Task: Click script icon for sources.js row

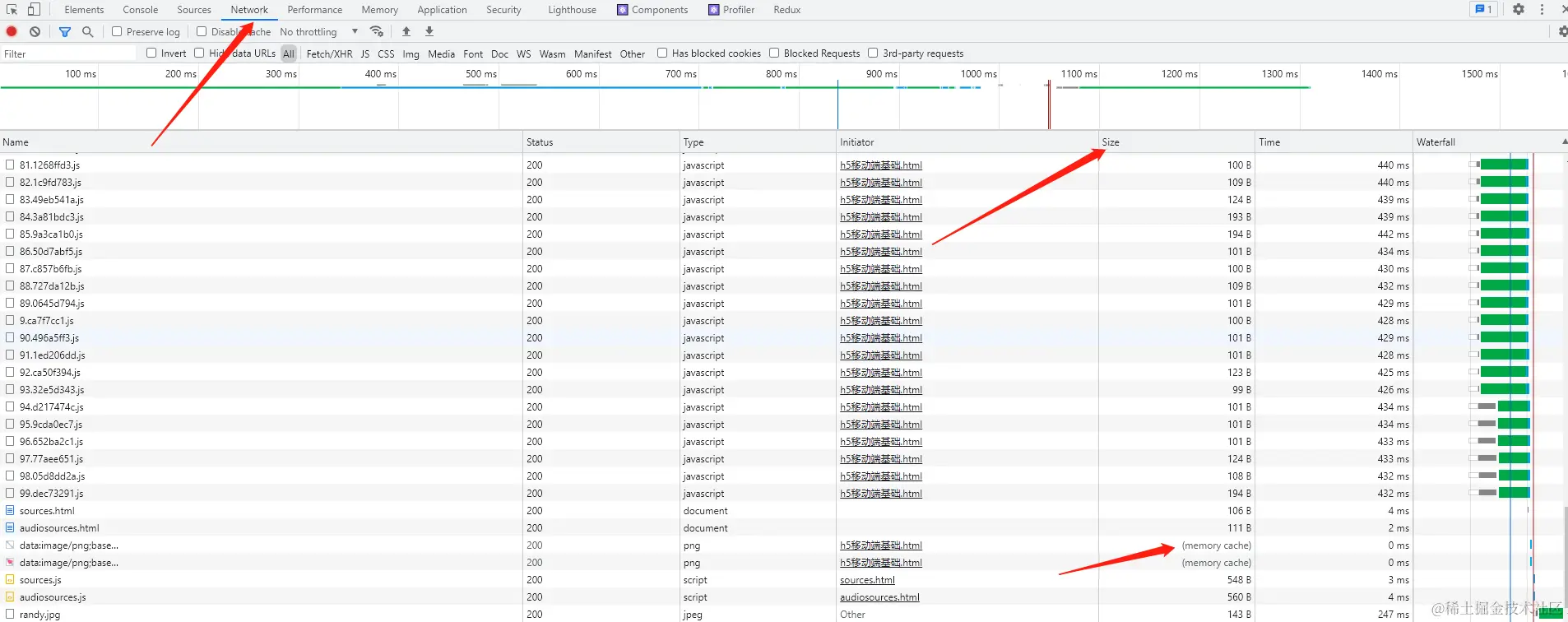Action: [10, 580]
